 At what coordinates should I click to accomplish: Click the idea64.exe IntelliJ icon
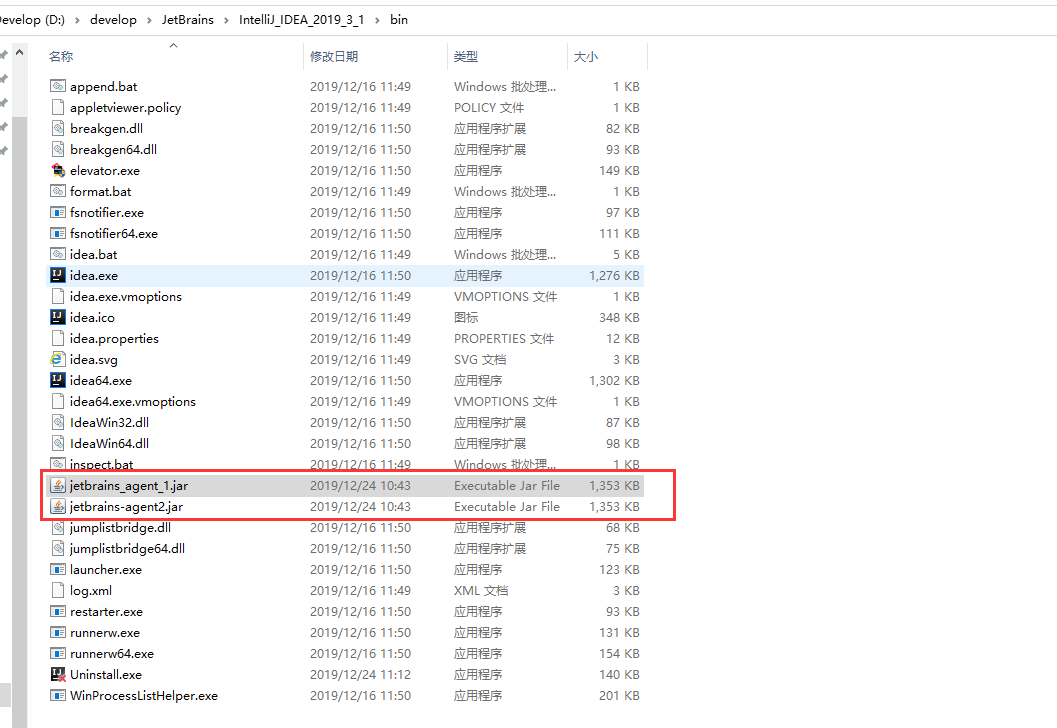coord(58,380)
